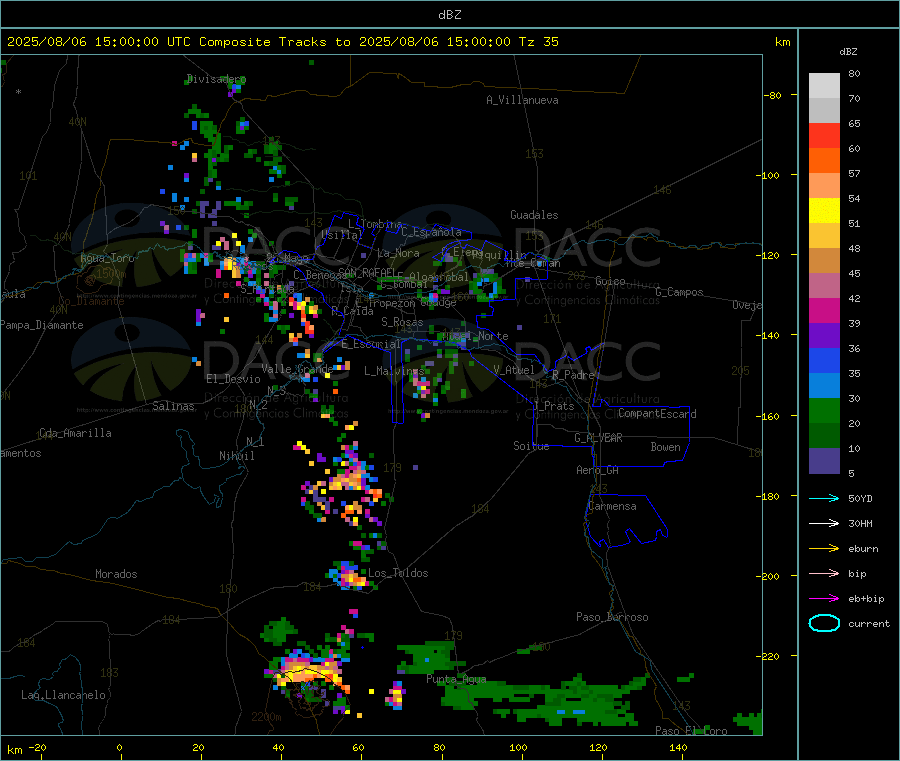This screenshot has height=761, width=900.
Task: Click the '100' tick on the horizontal axis
Action: pyautogui.click(x=518, y=747)
